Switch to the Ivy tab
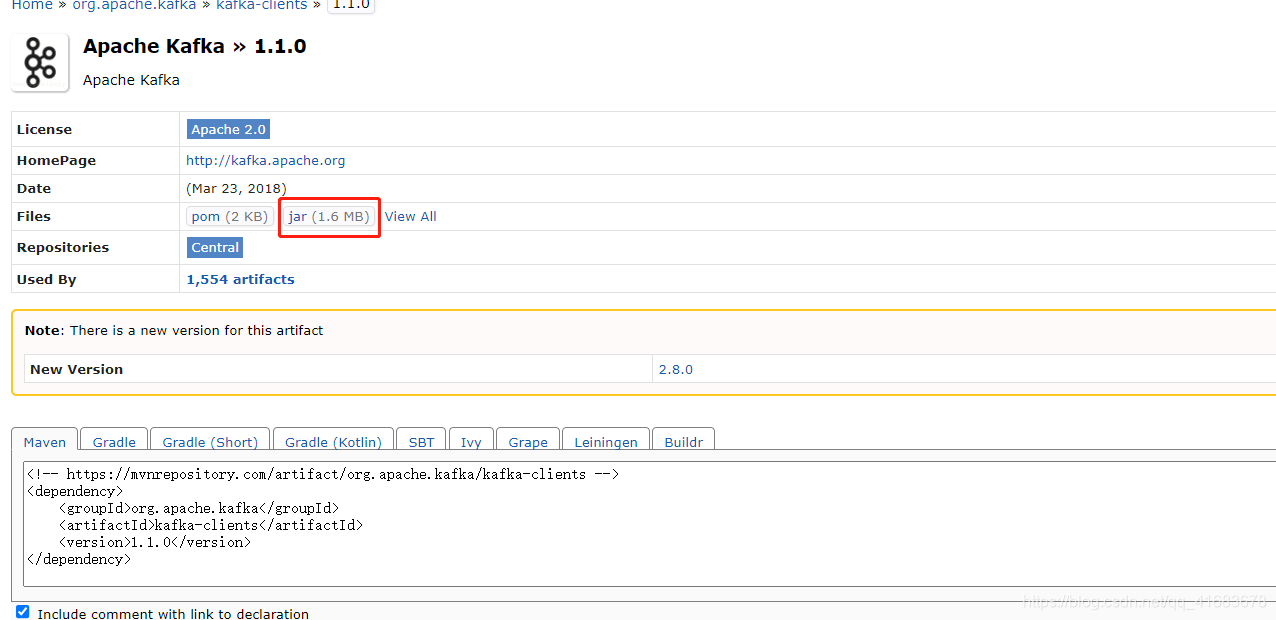 point(471,441)
